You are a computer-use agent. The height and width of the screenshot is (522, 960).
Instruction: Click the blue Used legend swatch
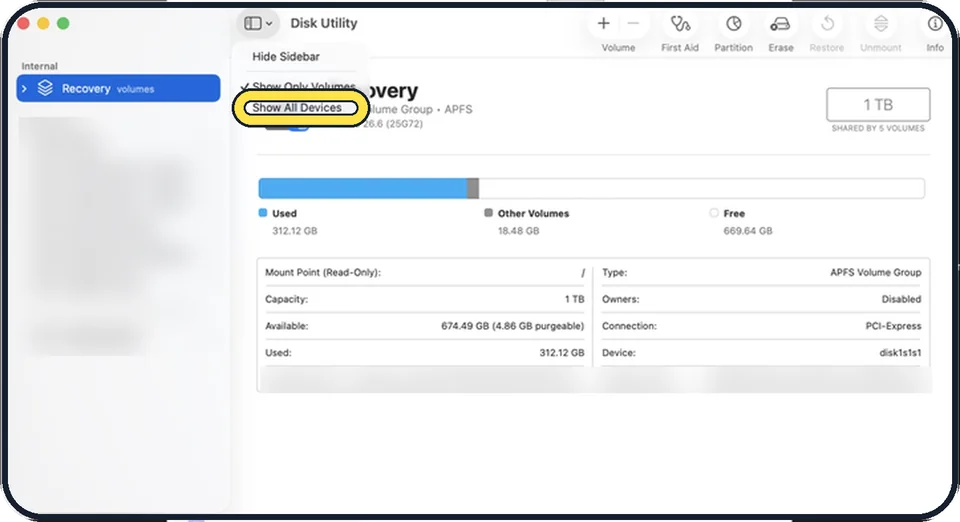click(263, 212)
